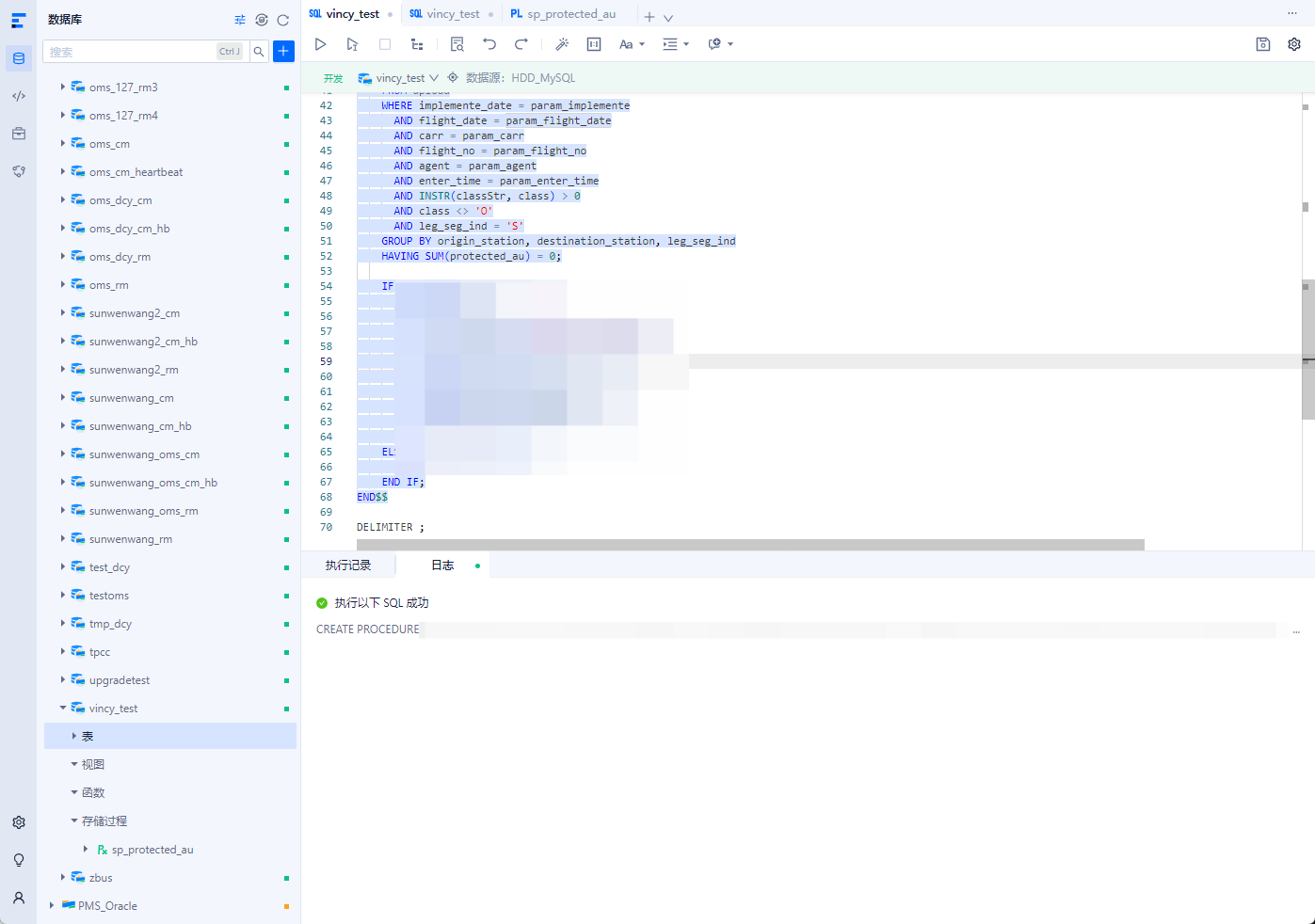Click the redo arrow in editor toolbar
The width and height of the screenshot is (1315, 924).
coord(521,44)
